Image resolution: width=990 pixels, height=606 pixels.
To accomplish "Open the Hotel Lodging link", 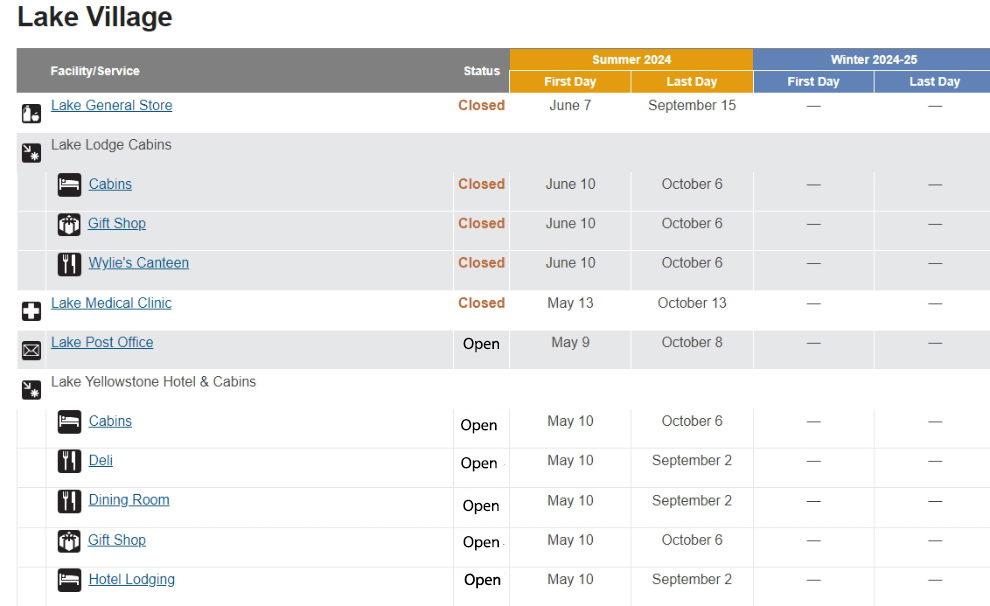I will pyautogui.click(x=131, y=579).
